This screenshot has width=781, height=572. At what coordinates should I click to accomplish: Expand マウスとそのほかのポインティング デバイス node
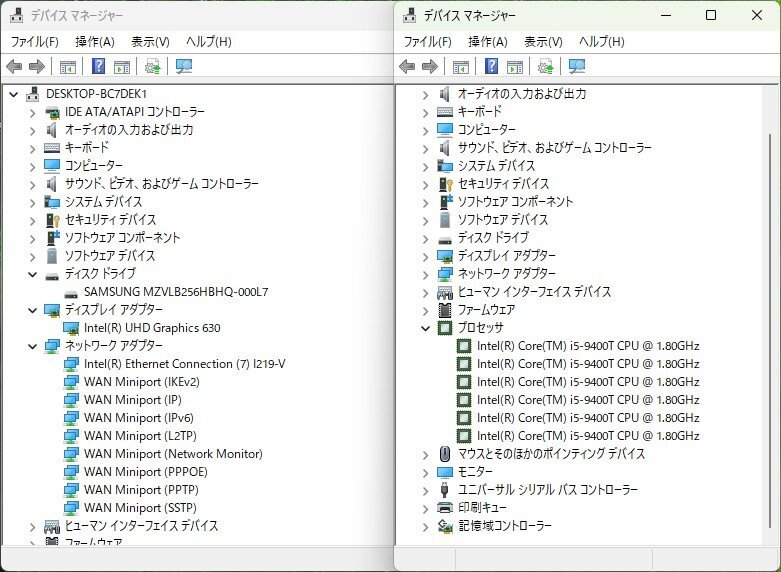[426, 454]
